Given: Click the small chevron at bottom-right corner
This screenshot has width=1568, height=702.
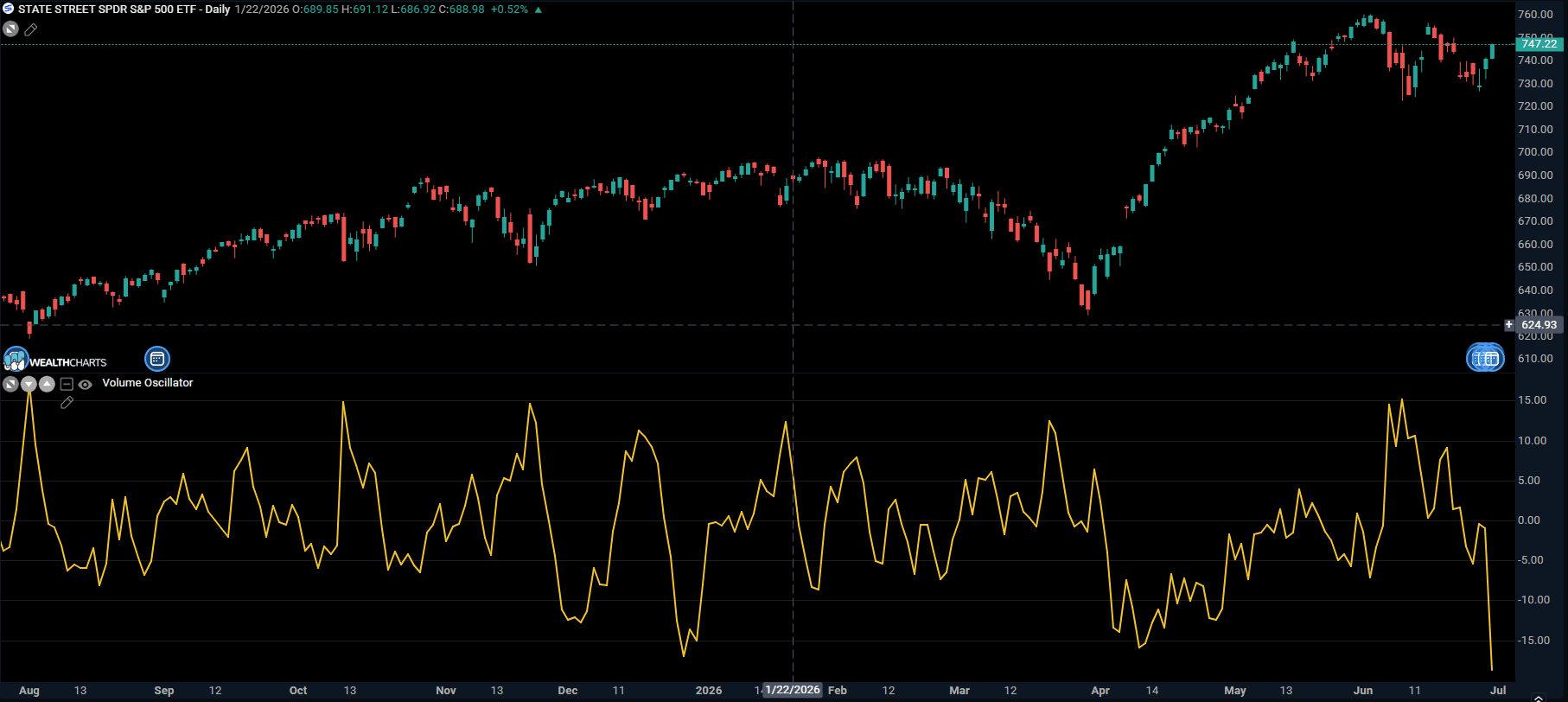Looking at the screenshot, I should pyautogui.click(x=1538, y=697).
